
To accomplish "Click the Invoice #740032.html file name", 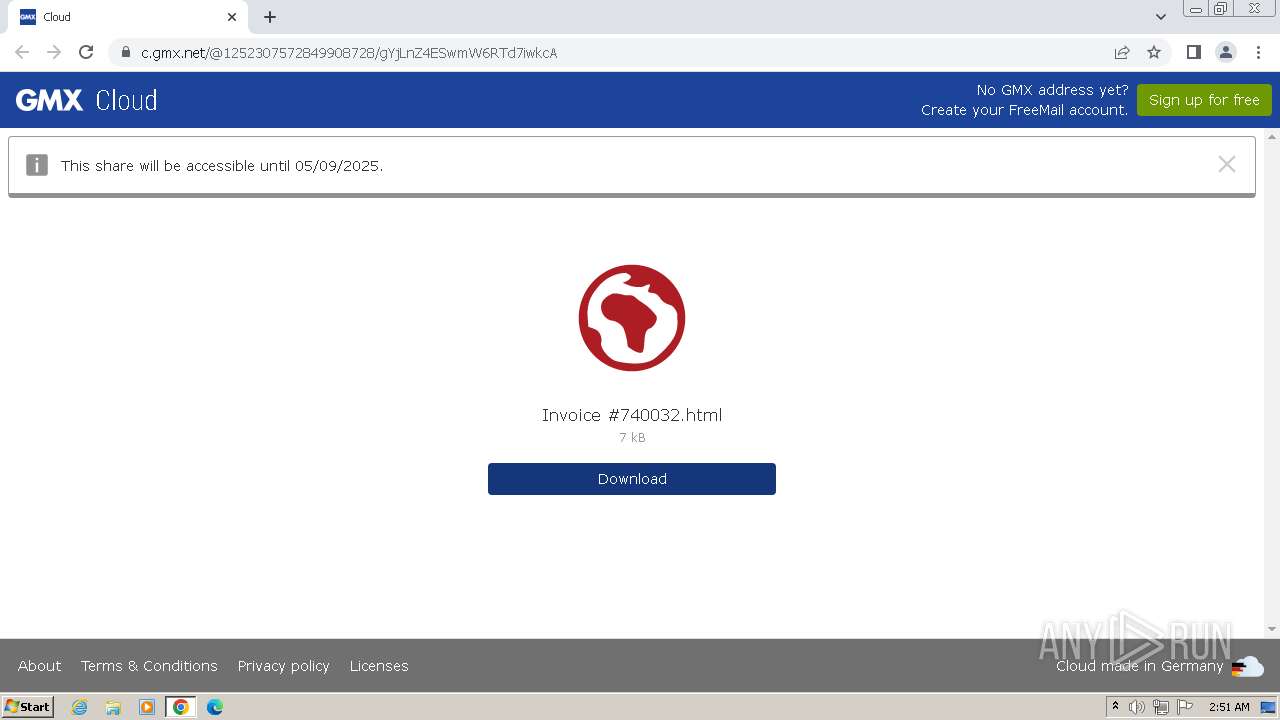I will pos(632,415).
